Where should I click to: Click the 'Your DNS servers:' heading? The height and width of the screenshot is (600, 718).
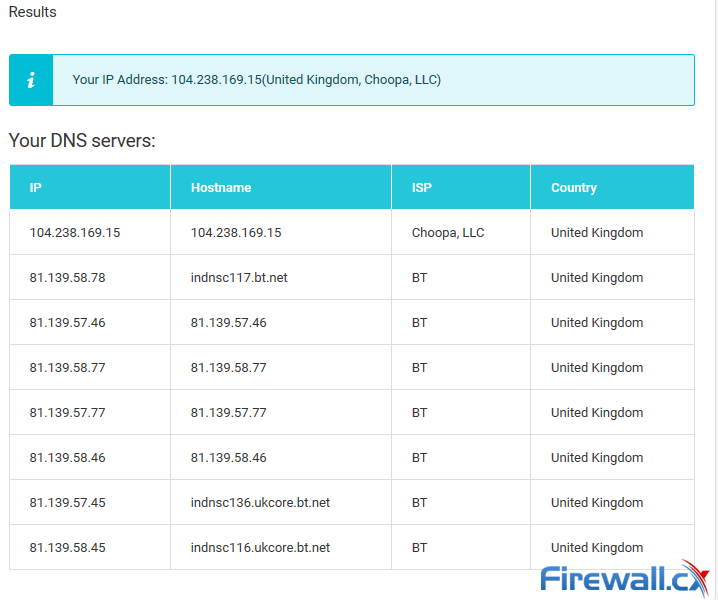(82, 141)
